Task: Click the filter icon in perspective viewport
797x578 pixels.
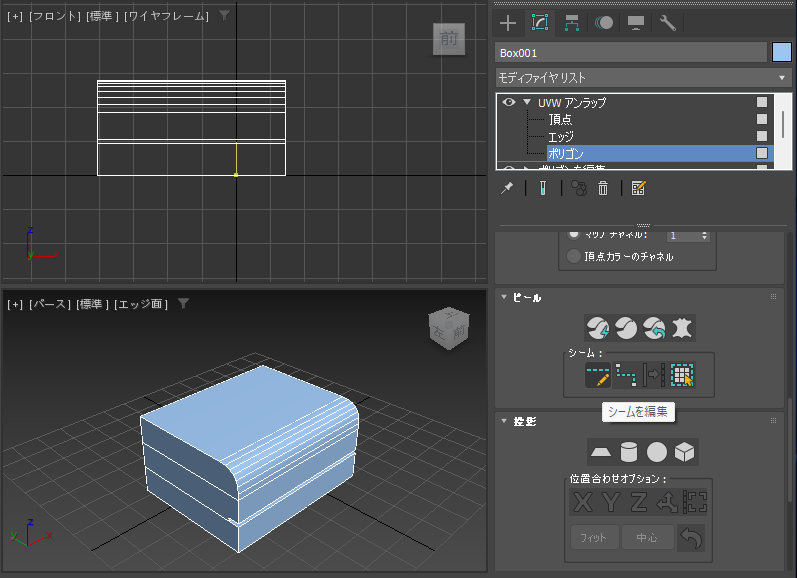Action: 183,303
